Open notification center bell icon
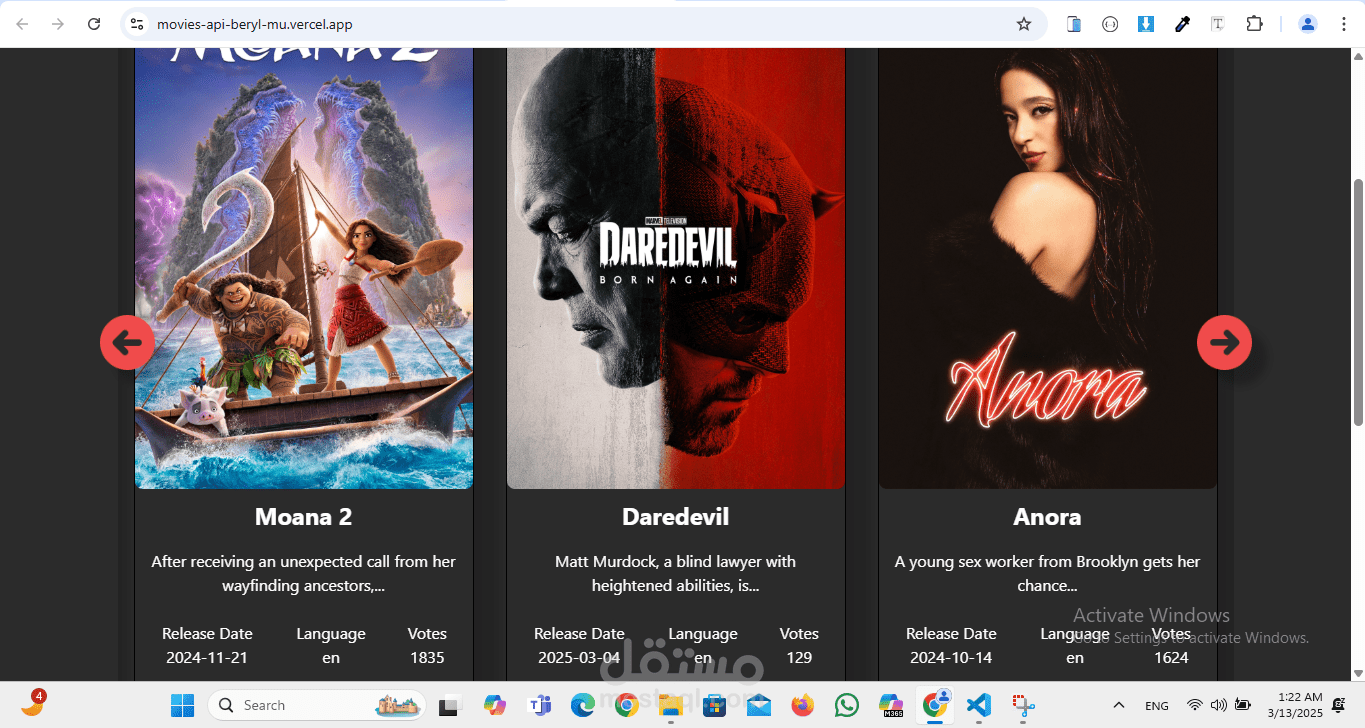 coord(1339,705)
